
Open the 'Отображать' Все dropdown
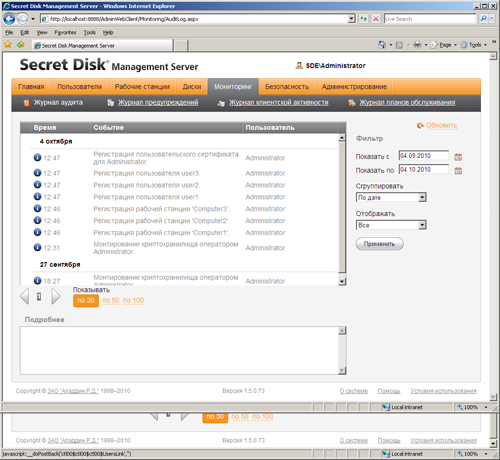422,225
